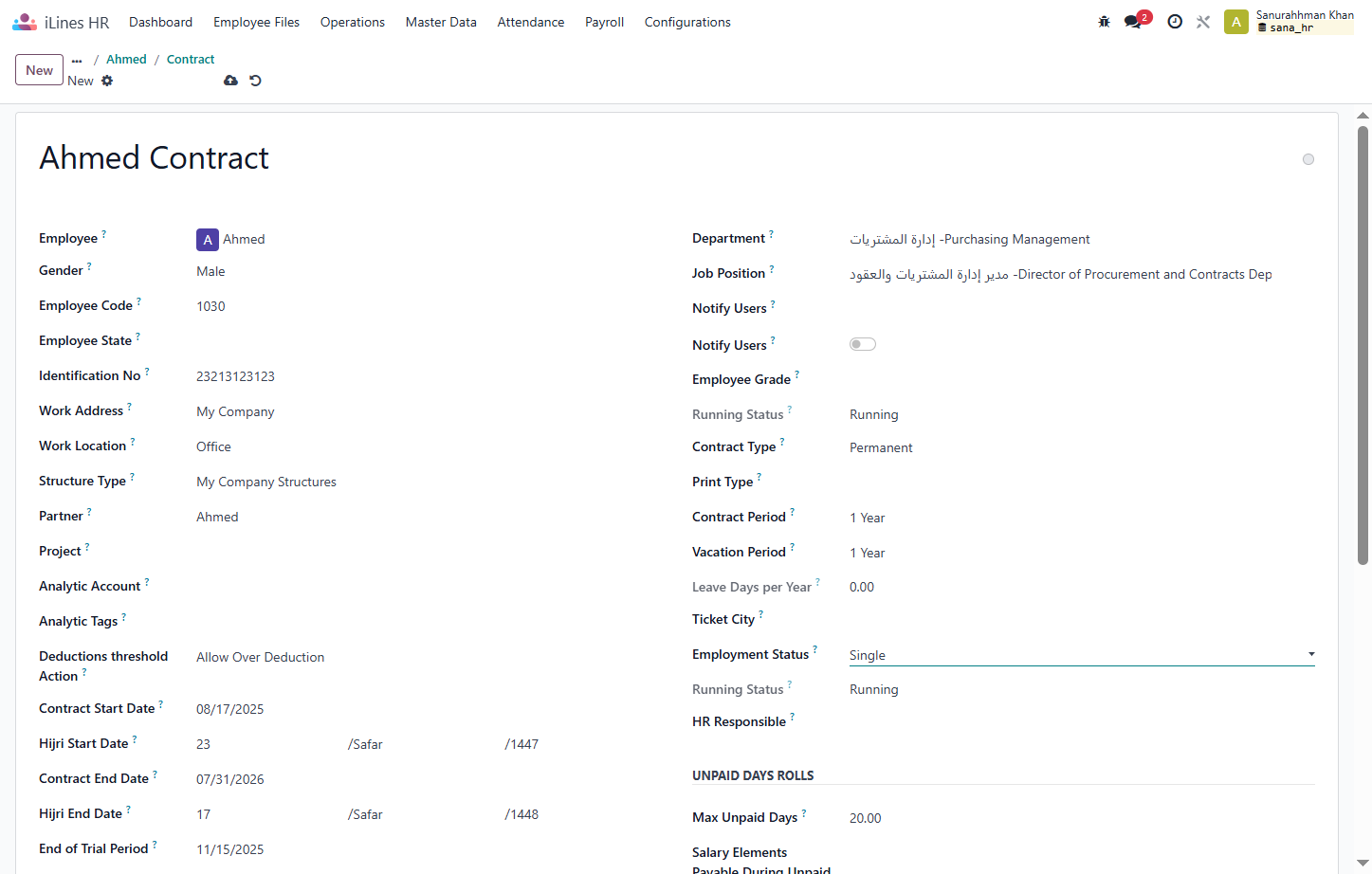Click the help mark beside Max Unpaid Days
The width and height of the screenshot is (1372, 874).
click(x=804, y=813)
